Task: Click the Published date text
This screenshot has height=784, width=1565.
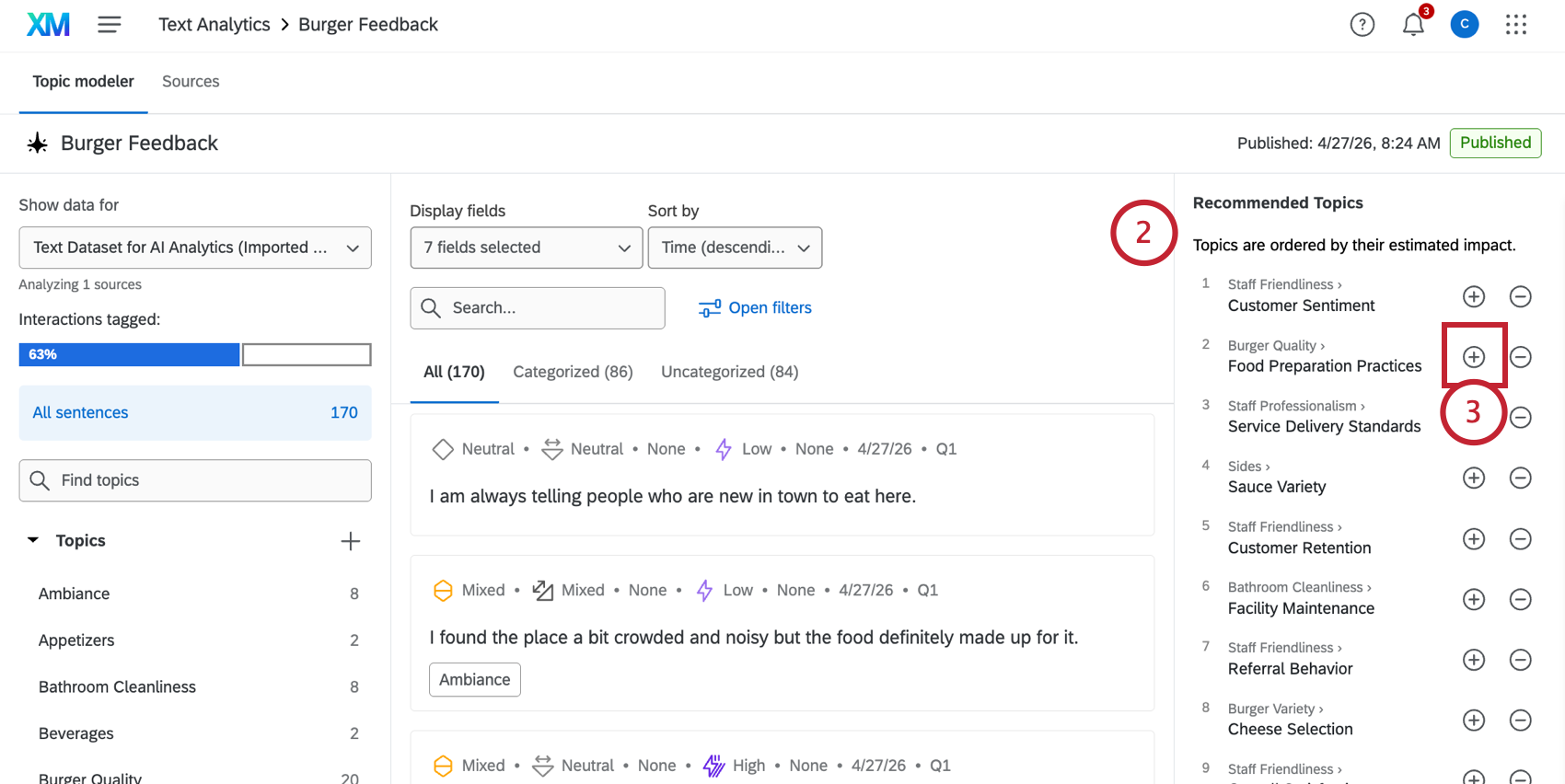Action: pyautogui.click(x=1339, y=144)
